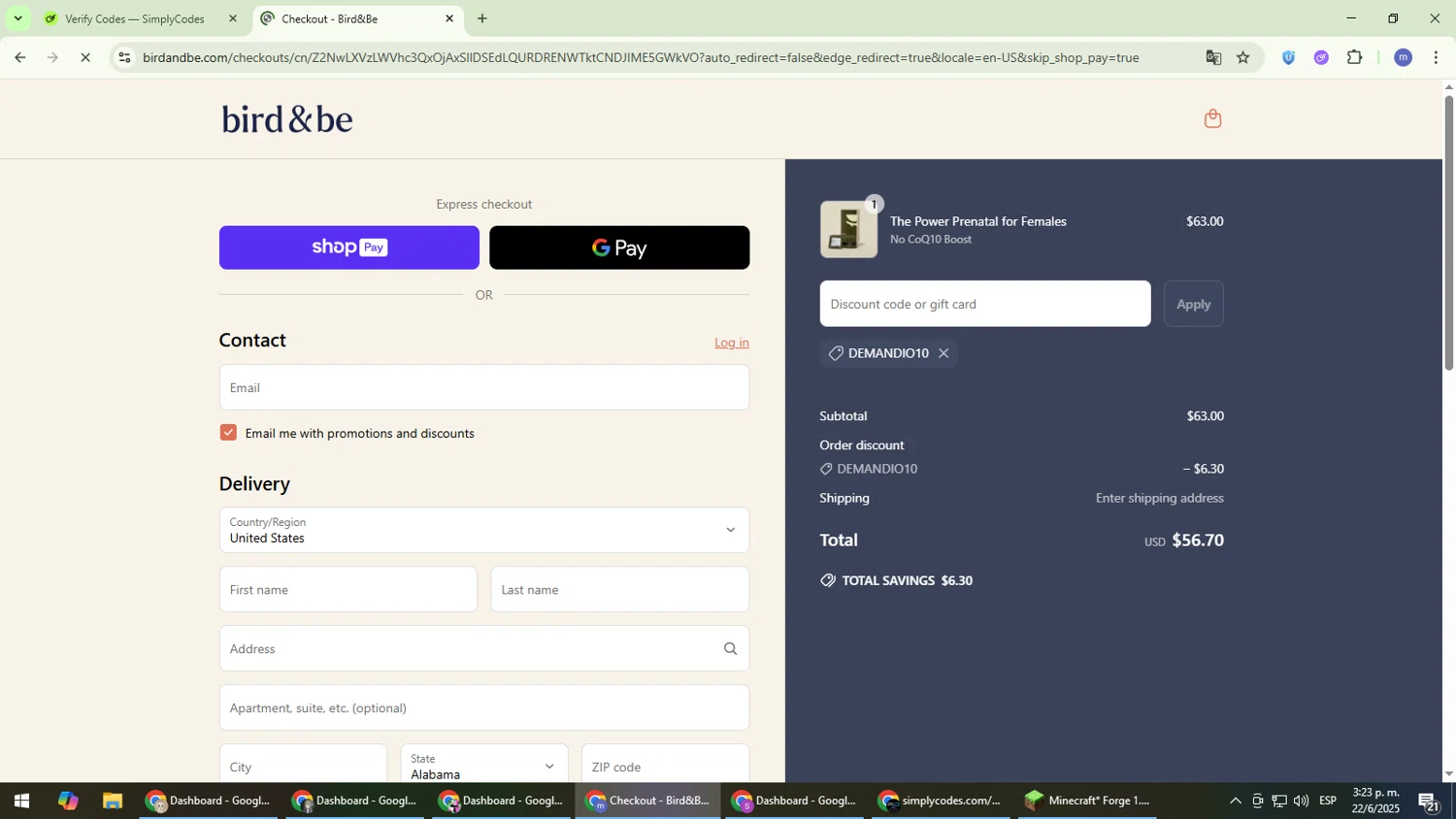Open Minecraft Forge taskbar item
Screen dimensions: 1456x819
(x=1088, y=802)
